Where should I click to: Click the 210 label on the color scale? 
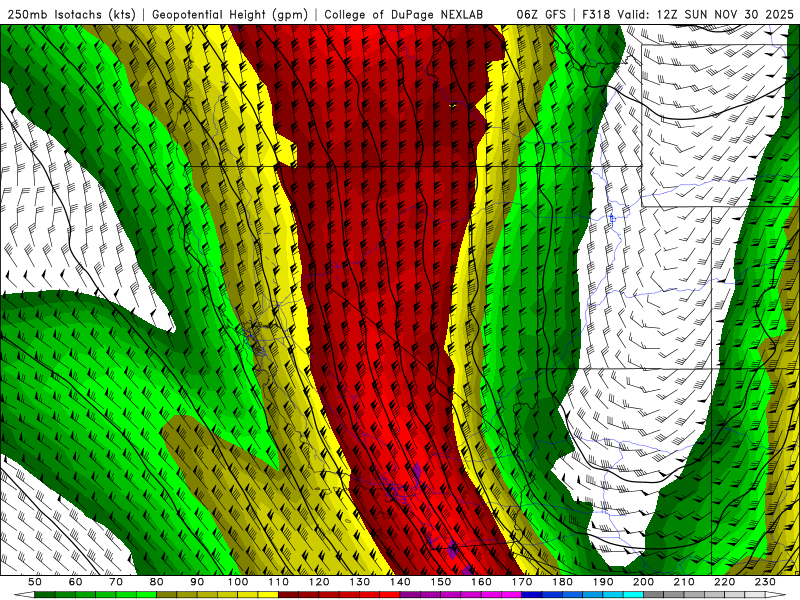(x=684, y=582)
